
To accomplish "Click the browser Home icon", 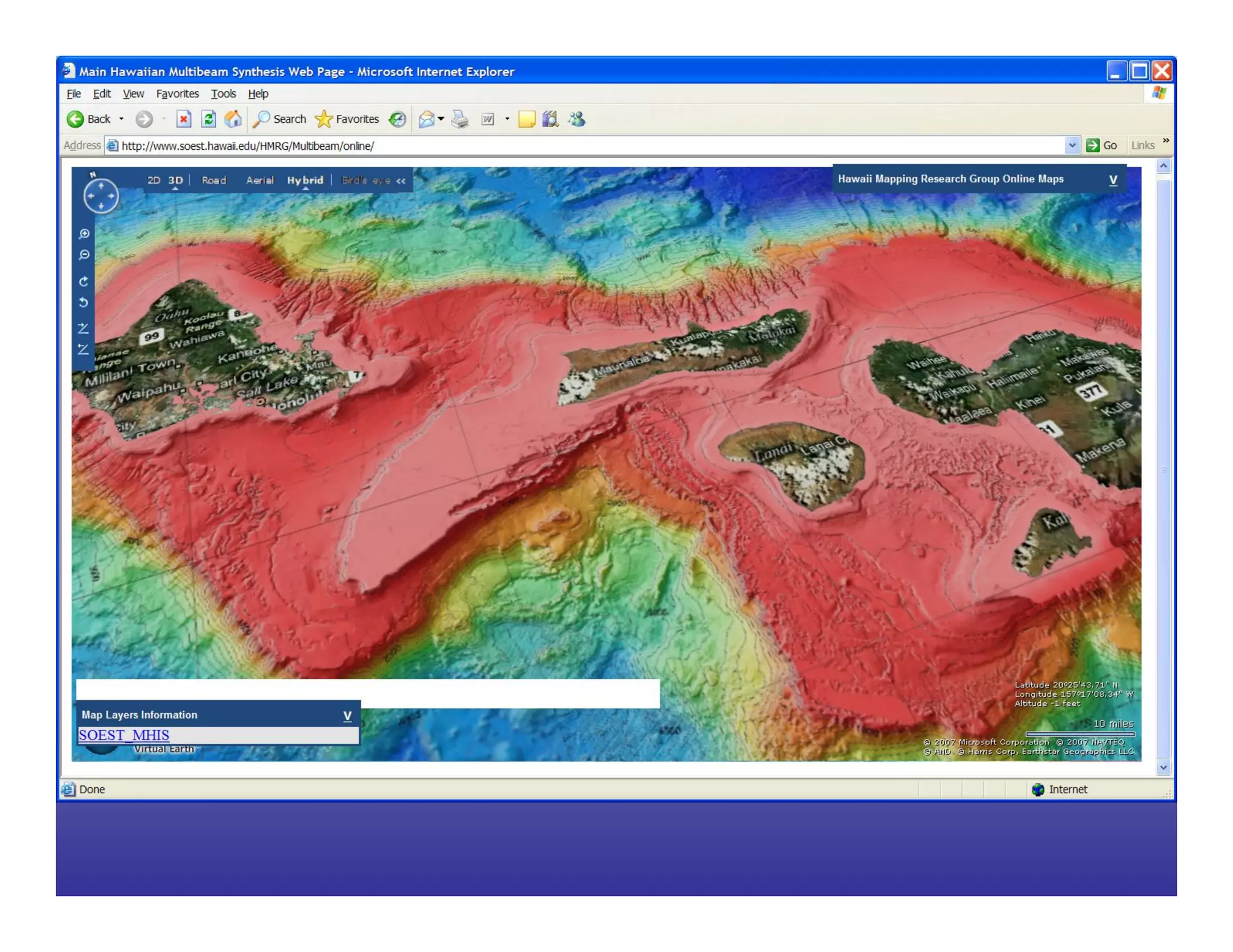I will pyautogui.click(x=233, y=119).
